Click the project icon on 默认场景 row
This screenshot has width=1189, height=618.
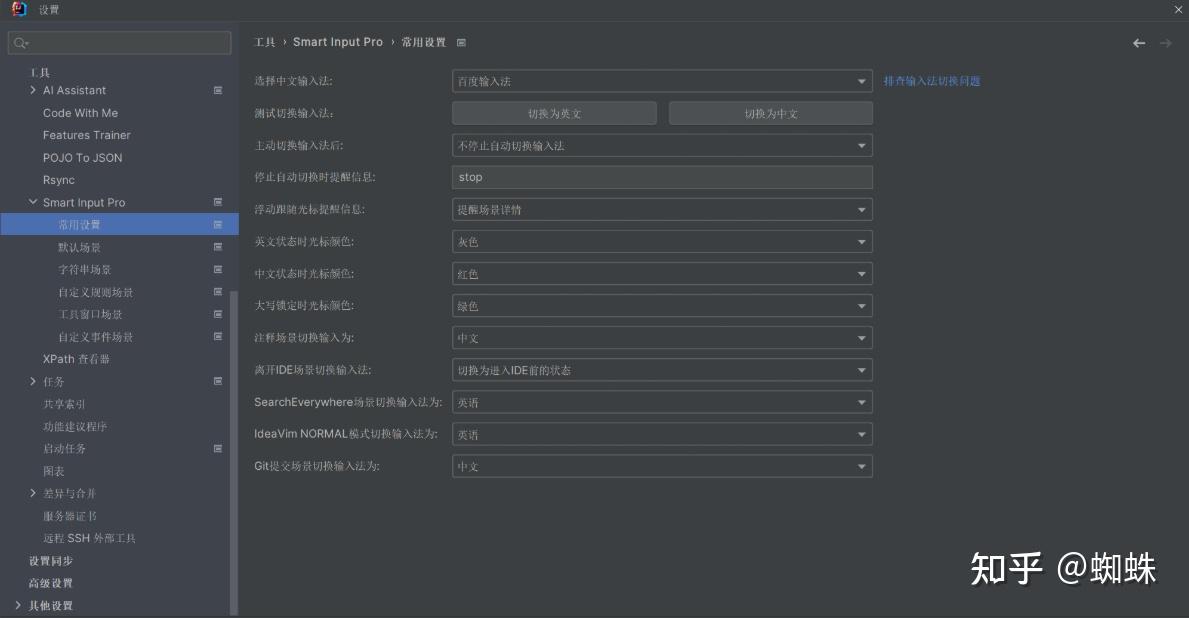(218, 246)
